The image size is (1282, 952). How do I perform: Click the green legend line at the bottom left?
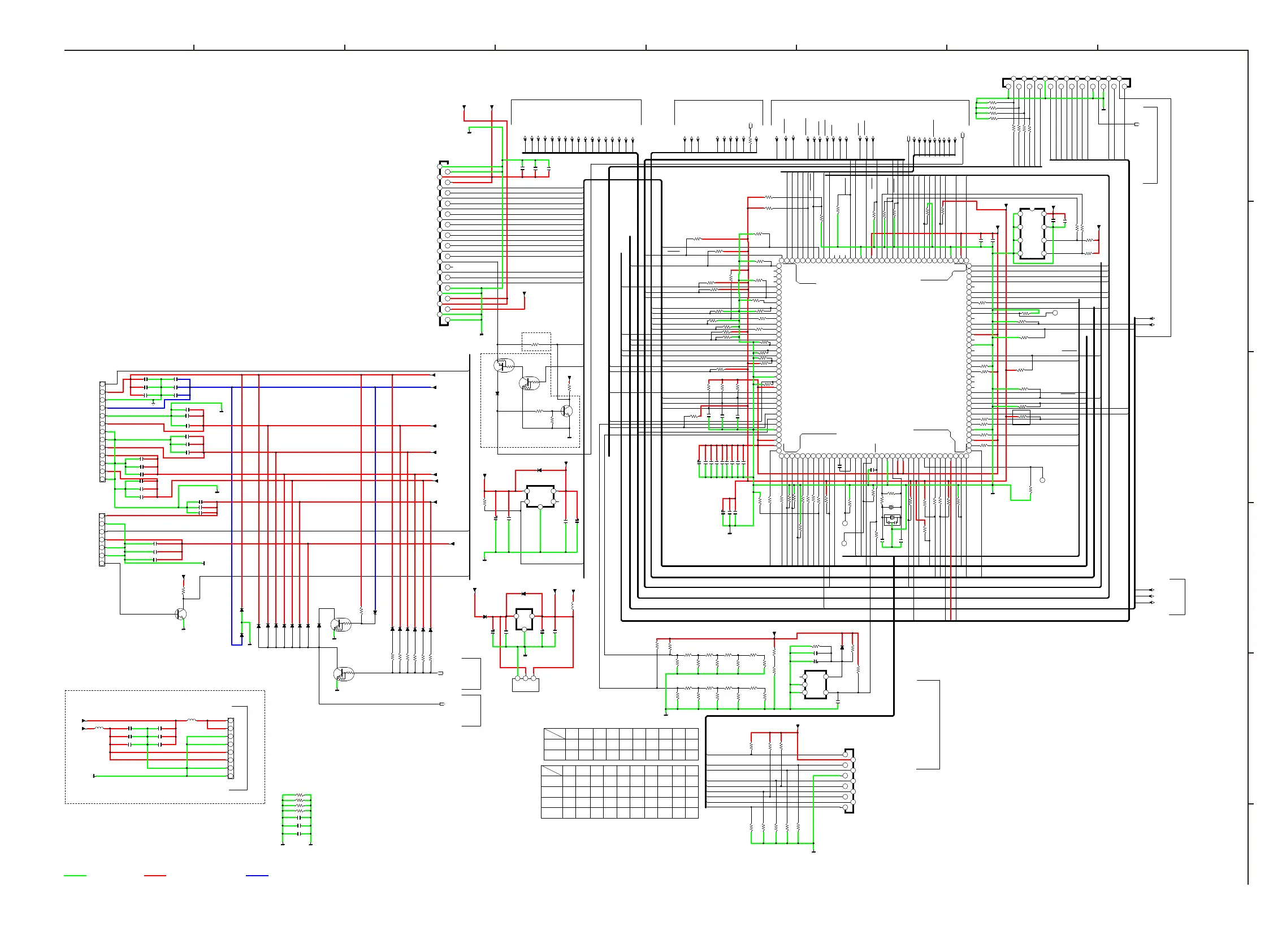(75, 876)
